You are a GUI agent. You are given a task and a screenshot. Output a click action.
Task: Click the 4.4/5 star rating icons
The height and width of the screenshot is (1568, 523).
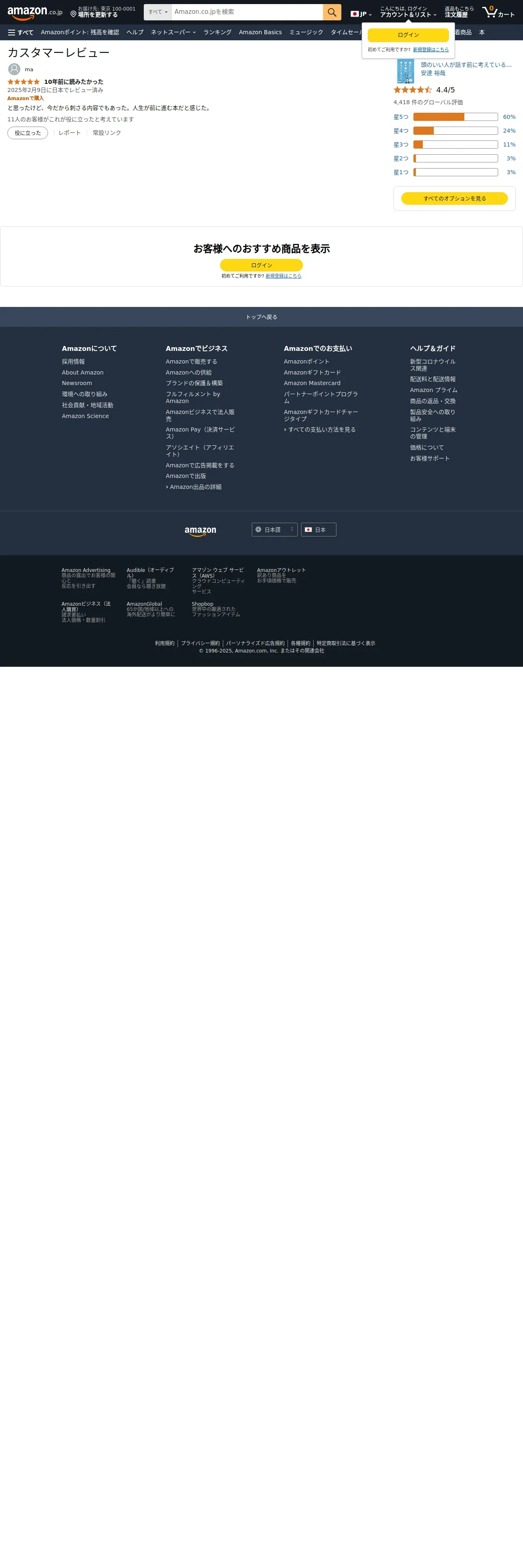[413, 90]
